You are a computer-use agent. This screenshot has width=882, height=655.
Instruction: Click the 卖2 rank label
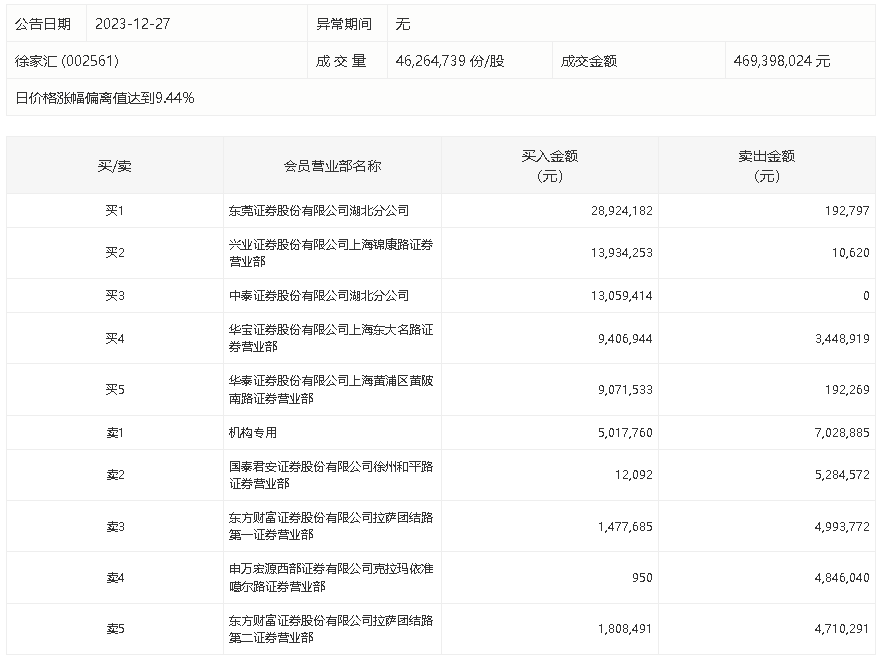[x=115, y=475]
